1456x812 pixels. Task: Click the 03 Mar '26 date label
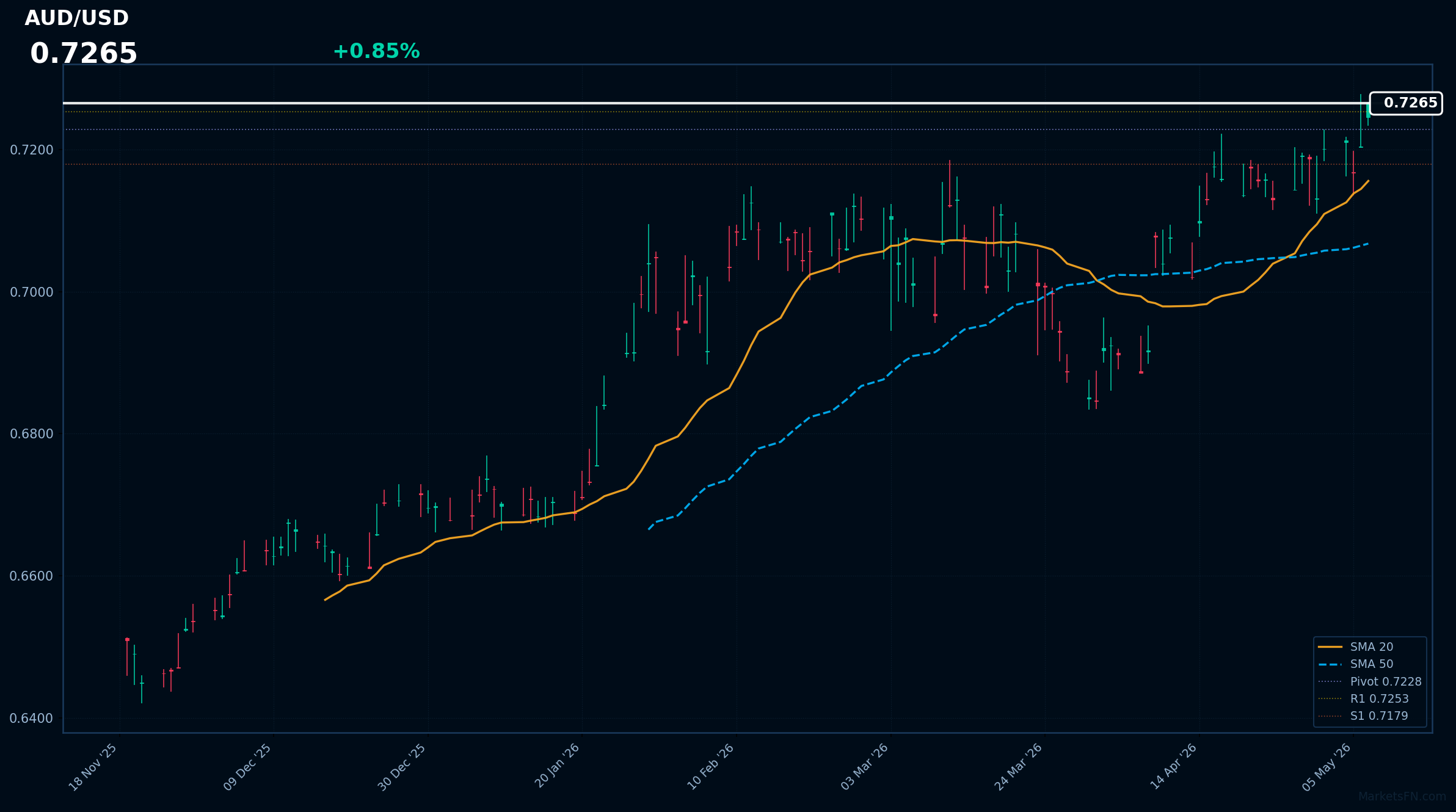864,767
